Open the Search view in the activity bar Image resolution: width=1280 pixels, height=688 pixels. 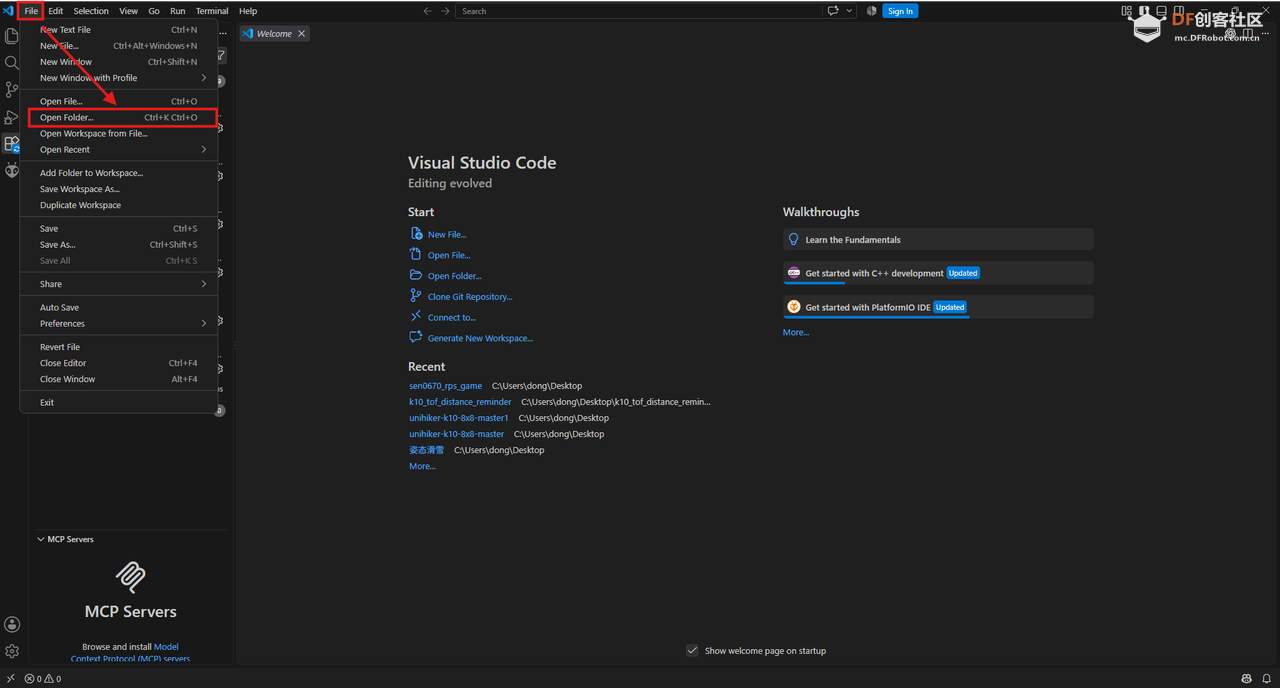point(12,63)
